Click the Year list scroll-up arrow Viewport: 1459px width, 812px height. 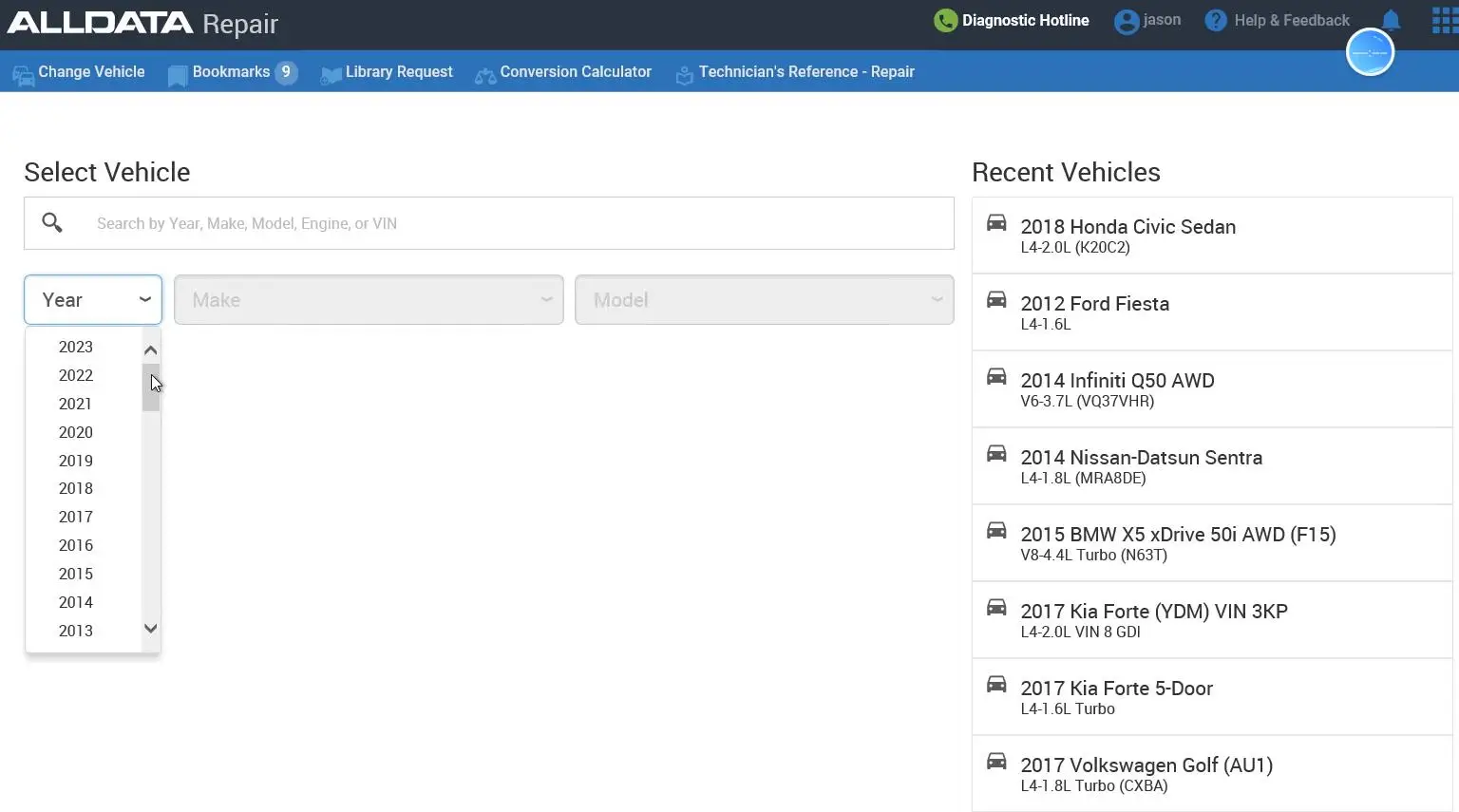click(150, 349)
